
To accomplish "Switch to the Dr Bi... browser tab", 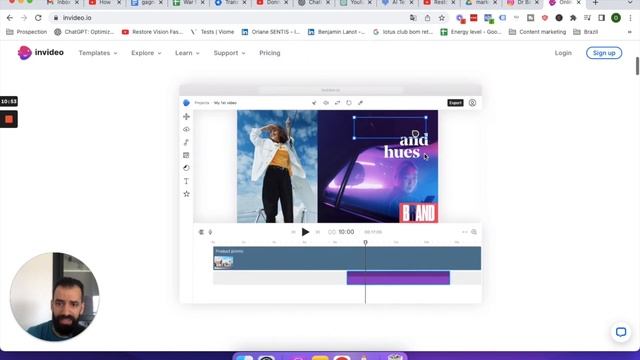I will (x=523, y=3).
